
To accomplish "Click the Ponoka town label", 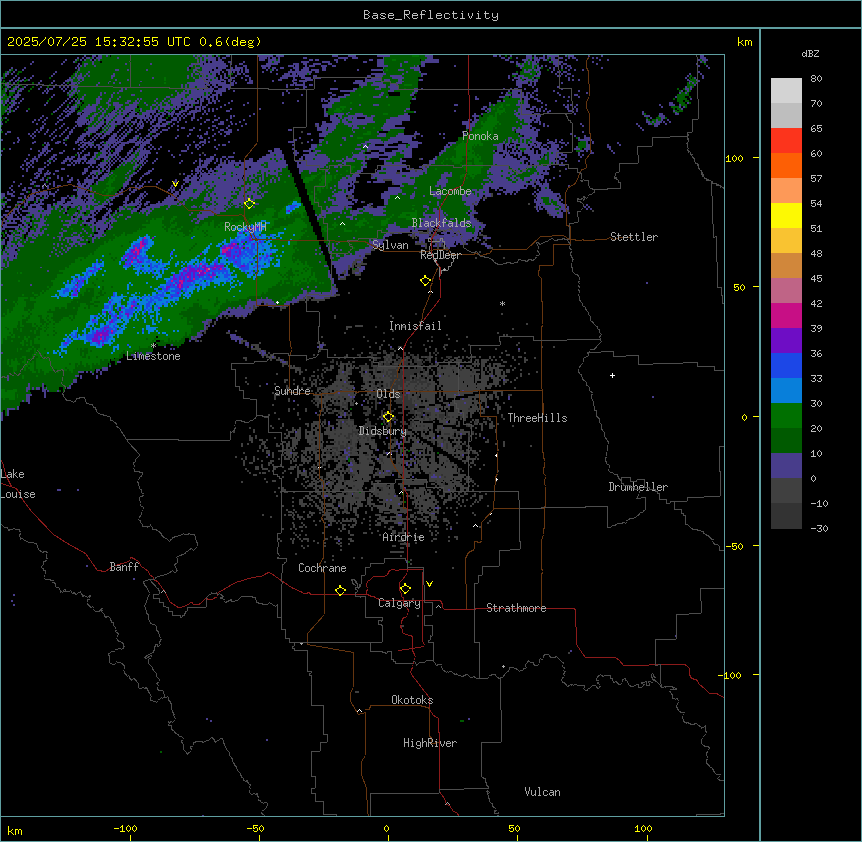I will (480, 136).
